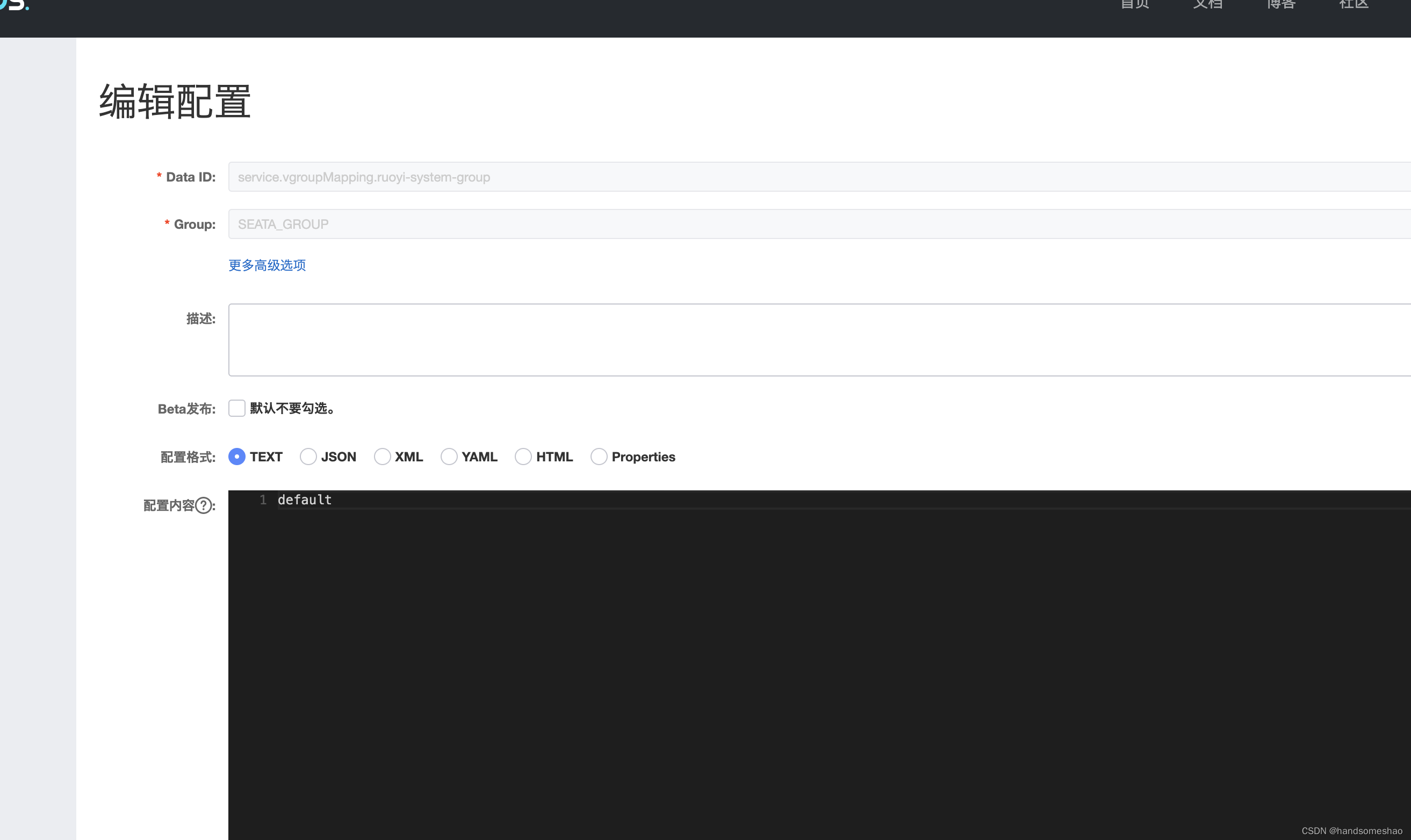The width and height of the screenshot is (1411, 840).
Task: Select TEXT format radio button
Action: pyautogui.click(x=236, y=456)
